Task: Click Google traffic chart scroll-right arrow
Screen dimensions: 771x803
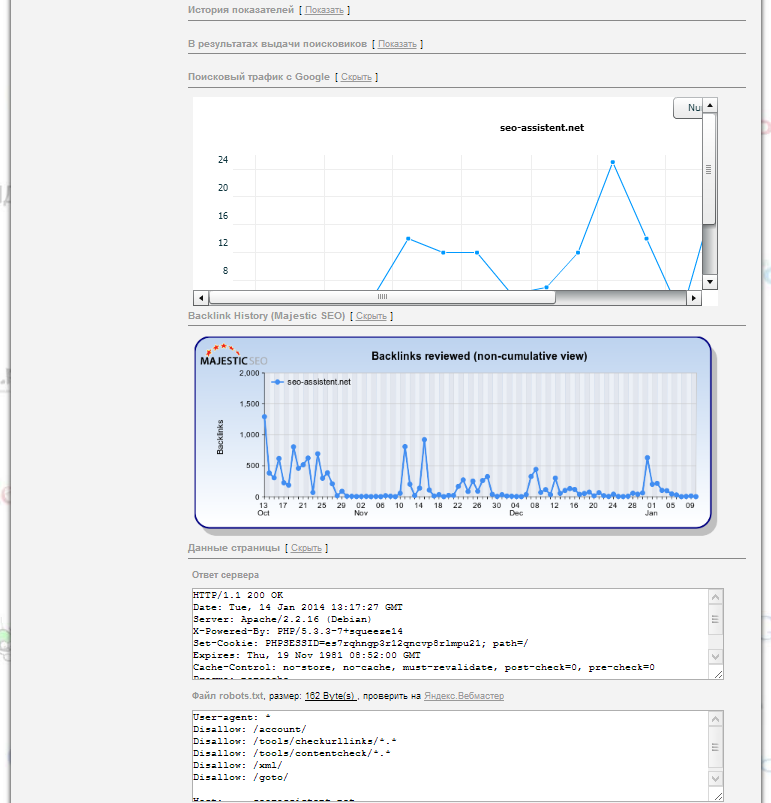Action: coord(692,298)
